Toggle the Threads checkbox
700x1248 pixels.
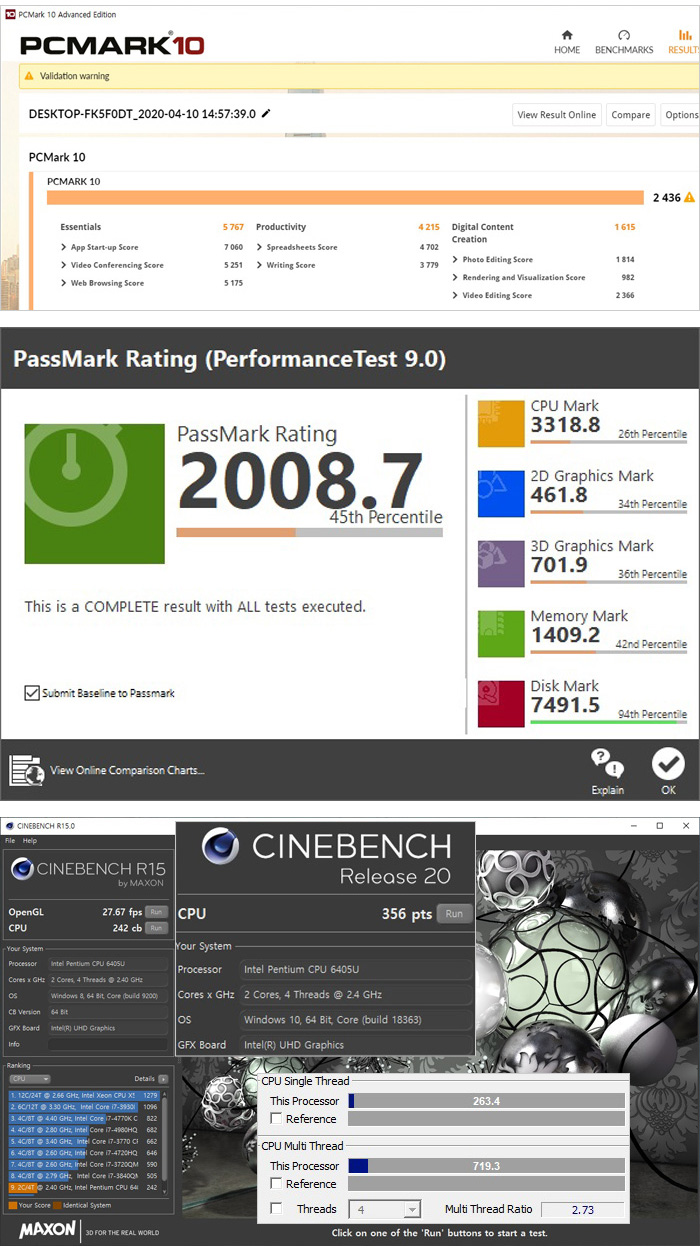[x=276, y=1209]
